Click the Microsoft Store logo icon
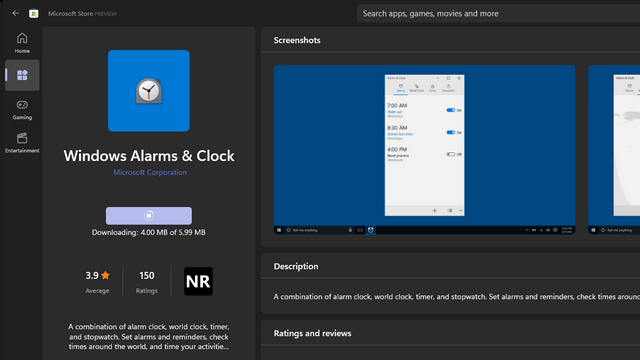 point(34,13)
